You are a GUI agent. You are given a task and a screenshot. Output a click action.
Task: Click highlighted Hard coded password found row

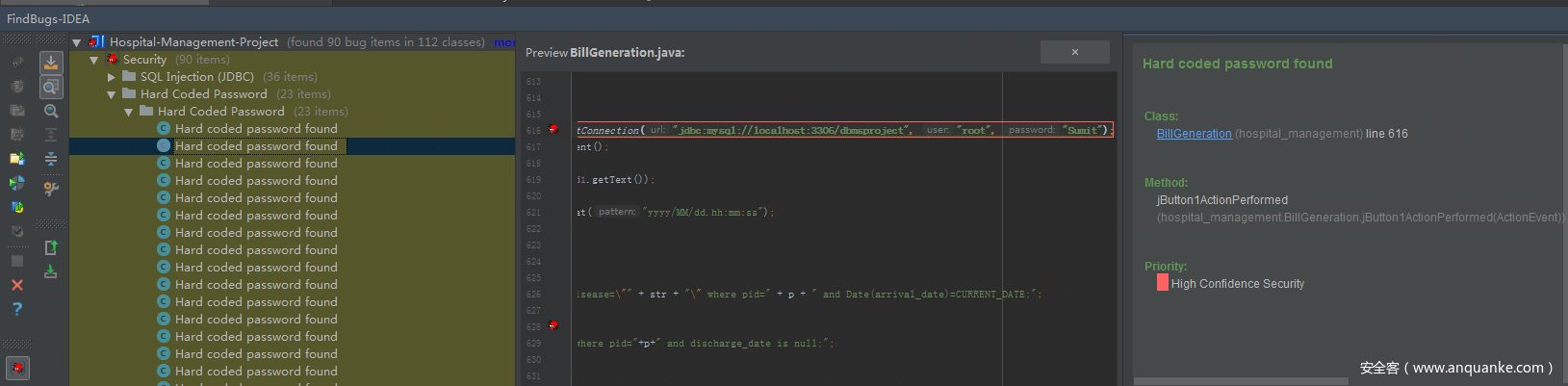point(292,146)
